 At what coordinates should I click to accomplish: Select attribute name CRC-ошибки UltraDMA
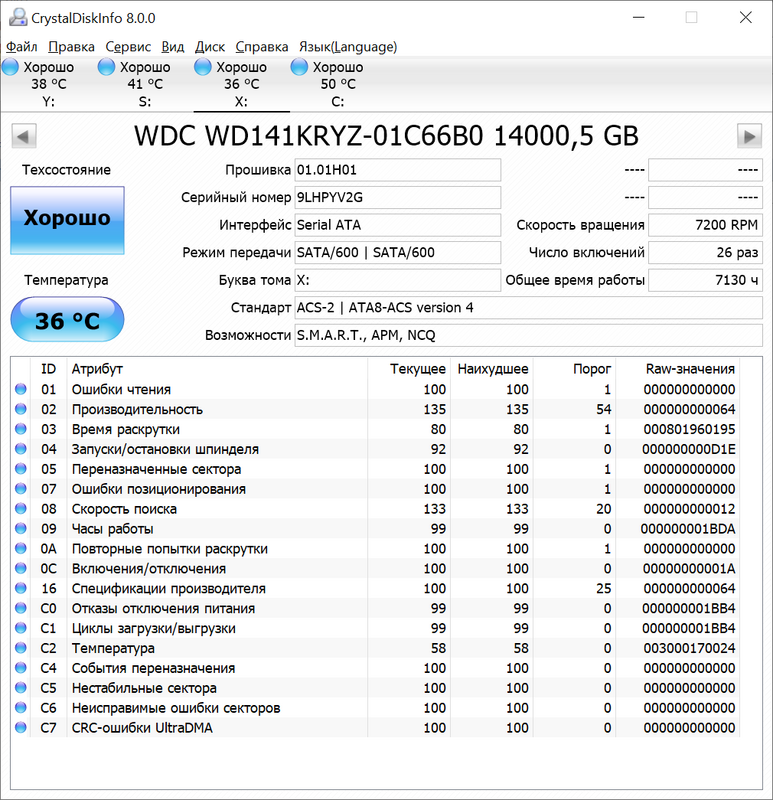click(142, 728)
